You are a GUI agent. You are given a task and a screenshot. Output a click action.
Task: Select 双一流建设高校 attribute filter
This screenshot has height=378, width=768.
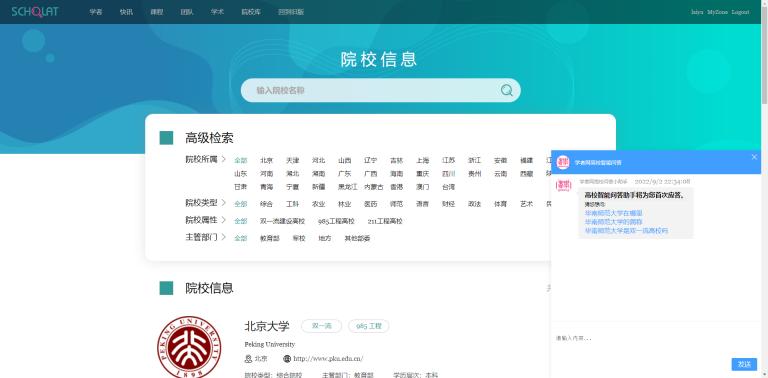click(283, 221)
